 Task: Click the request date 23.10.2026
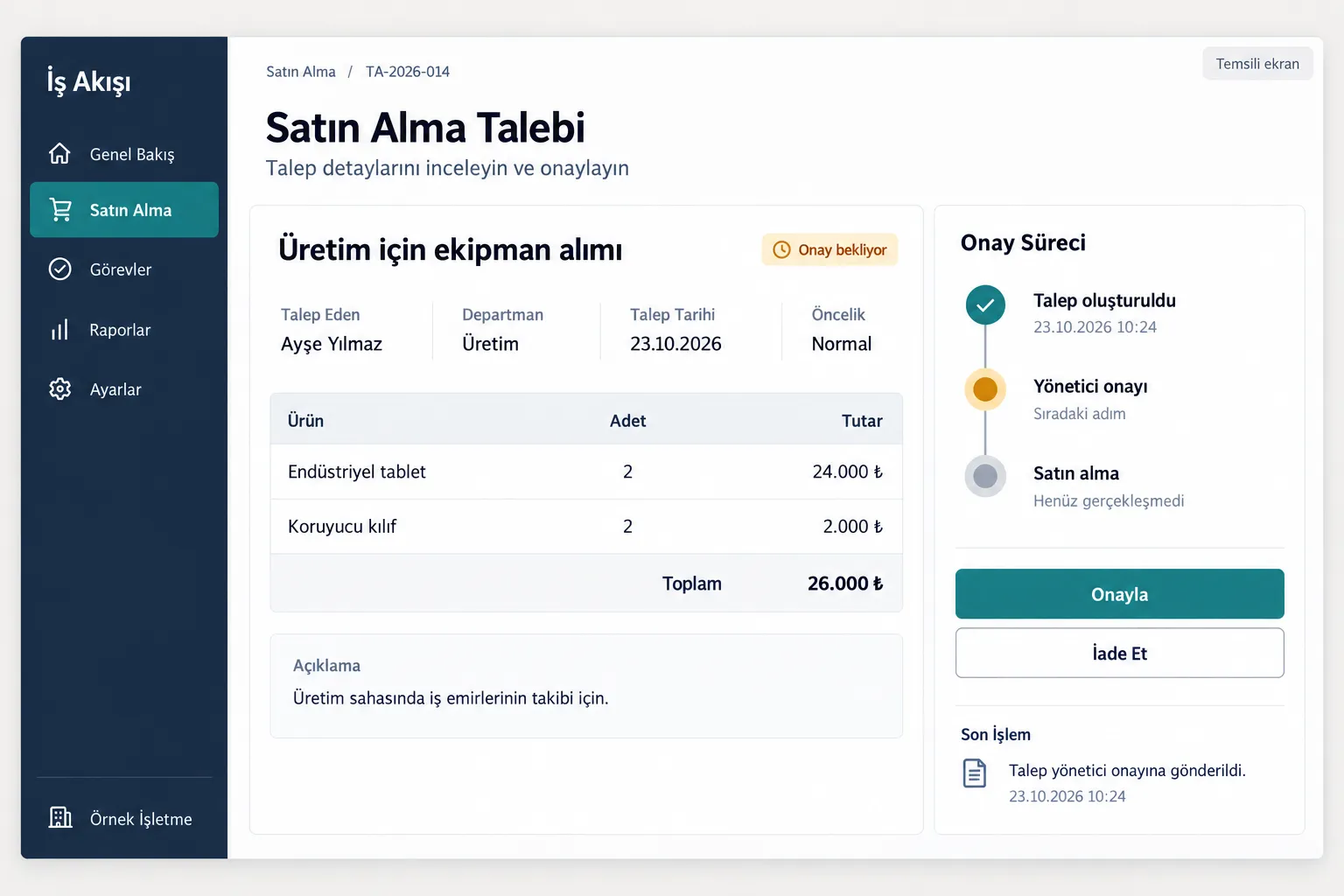pos(675,344)
